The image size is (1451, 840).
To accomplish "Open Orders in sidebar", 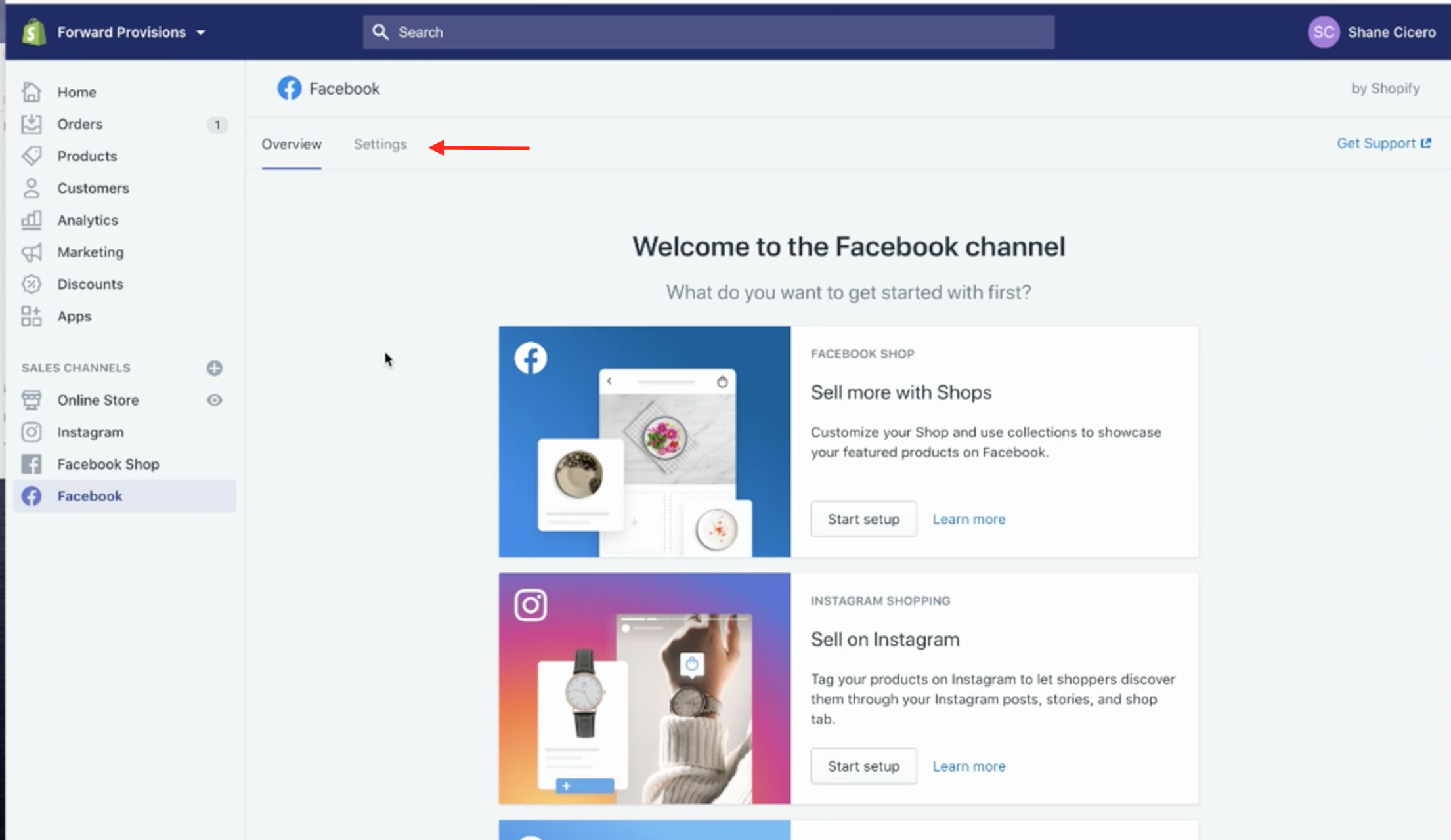I will point(79,124).
